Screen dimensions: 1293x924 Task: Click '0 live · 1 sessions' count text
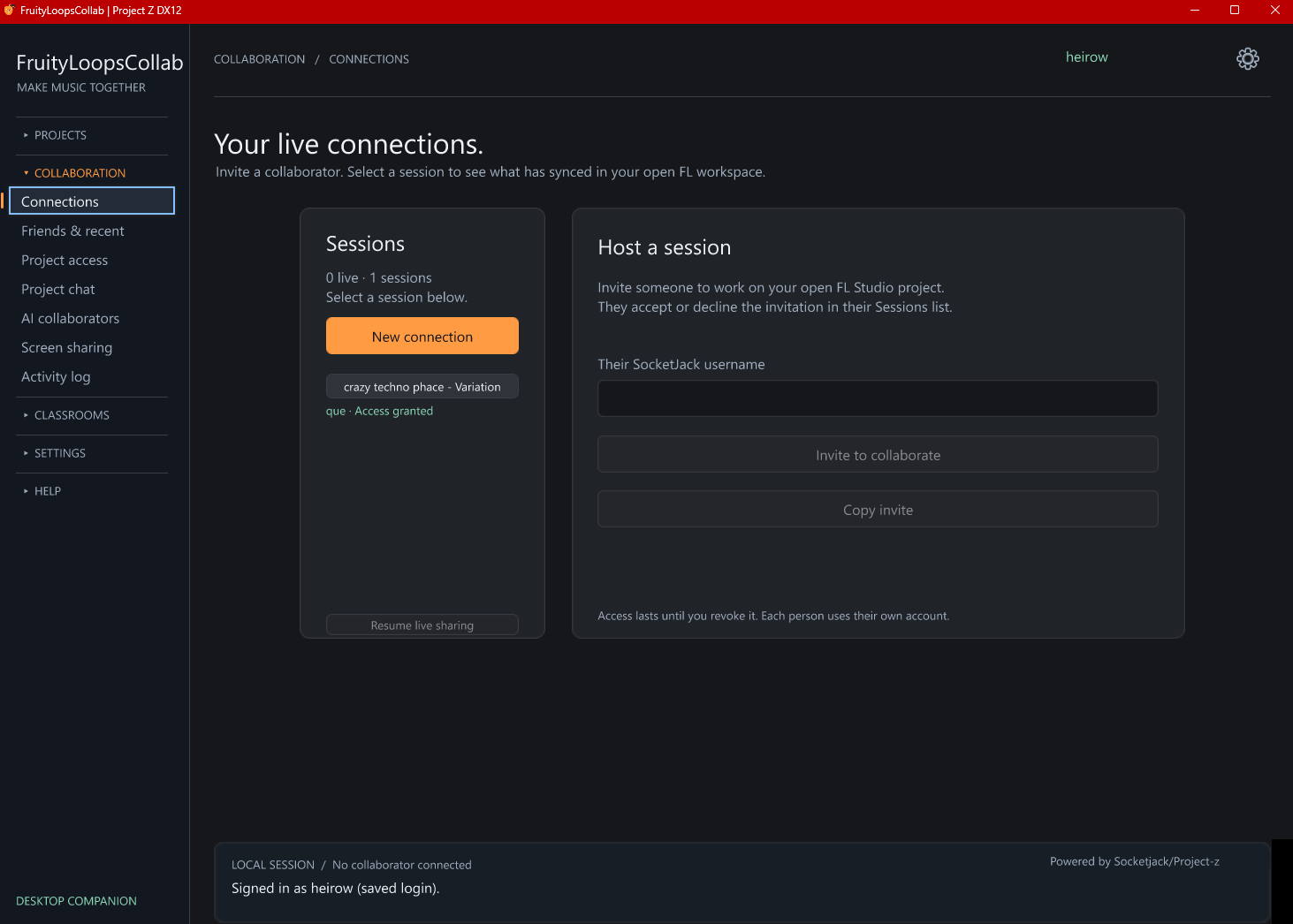pyautogui.click(x=378, y=277)
